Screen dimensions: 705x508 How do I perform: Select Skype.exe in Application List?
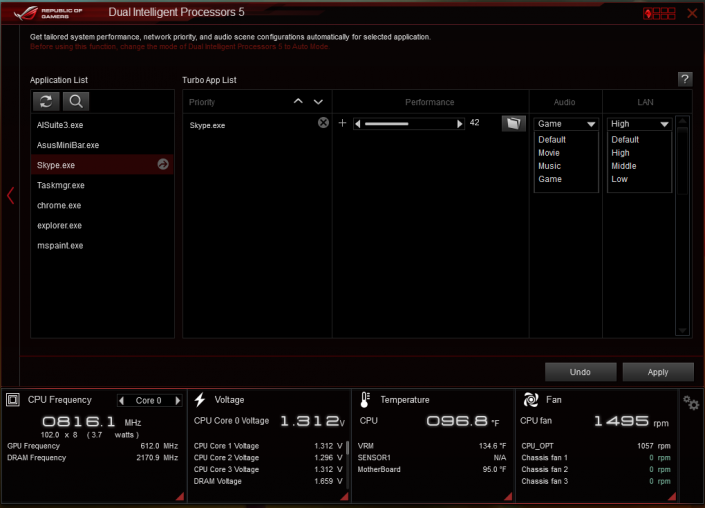[102, 165]
